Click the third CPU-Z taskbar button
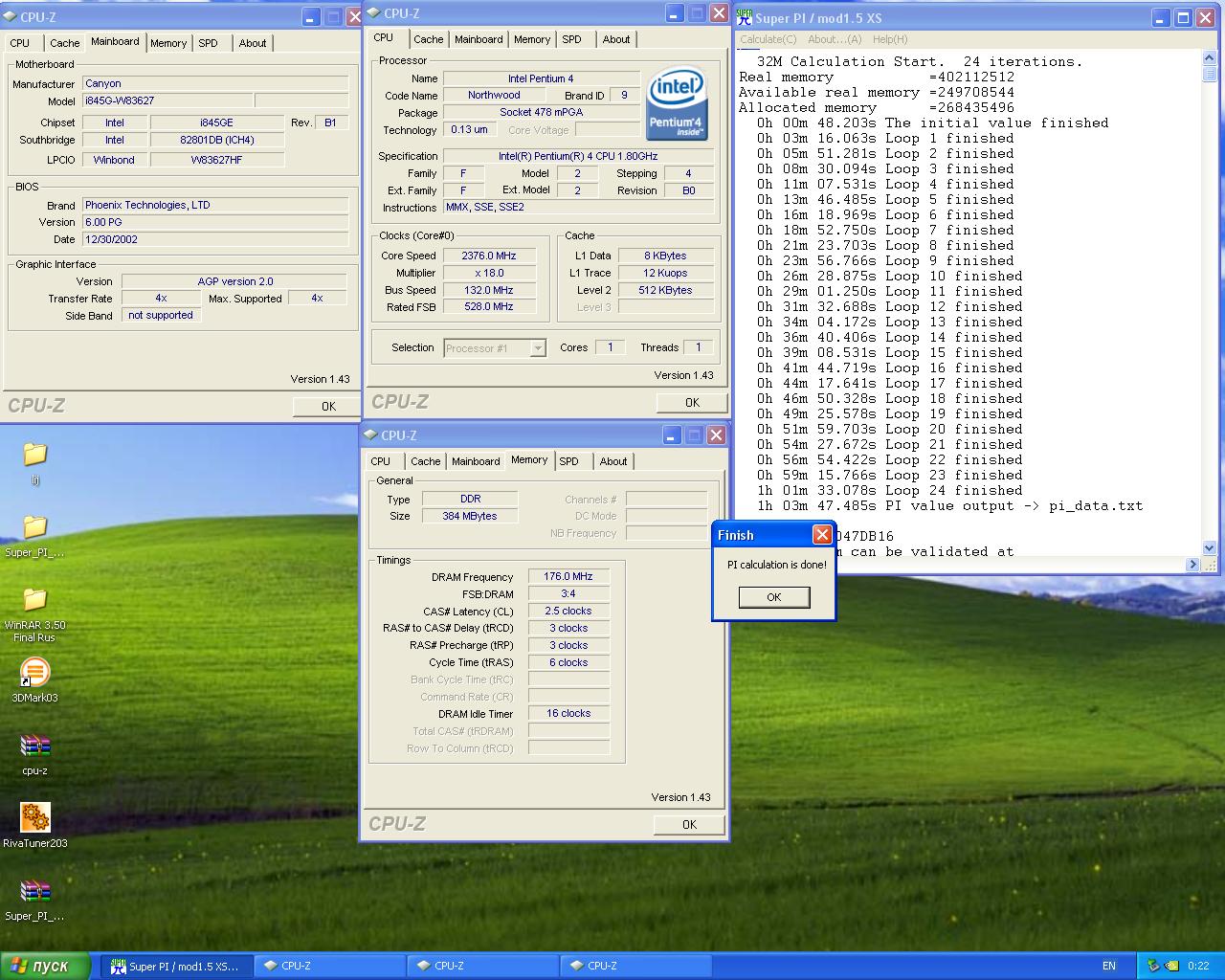This screenshot has width=1225, height=980. pos(636,966)
